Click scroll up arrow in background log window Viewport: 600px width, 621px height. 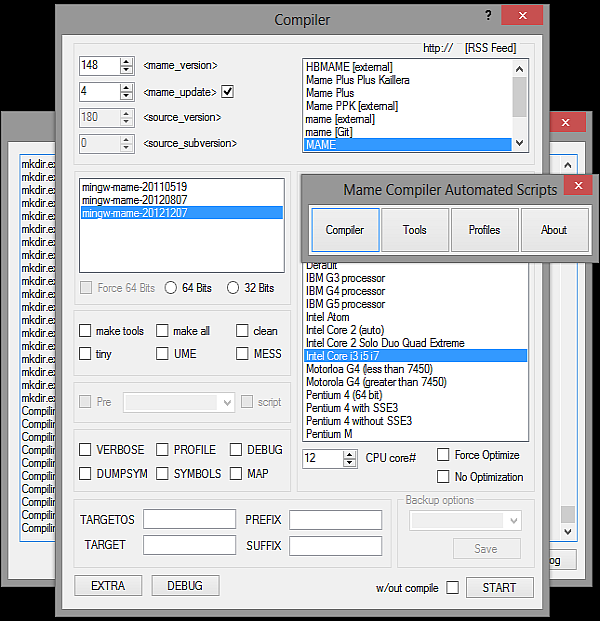pyautogui.click(x=568, y=165)
